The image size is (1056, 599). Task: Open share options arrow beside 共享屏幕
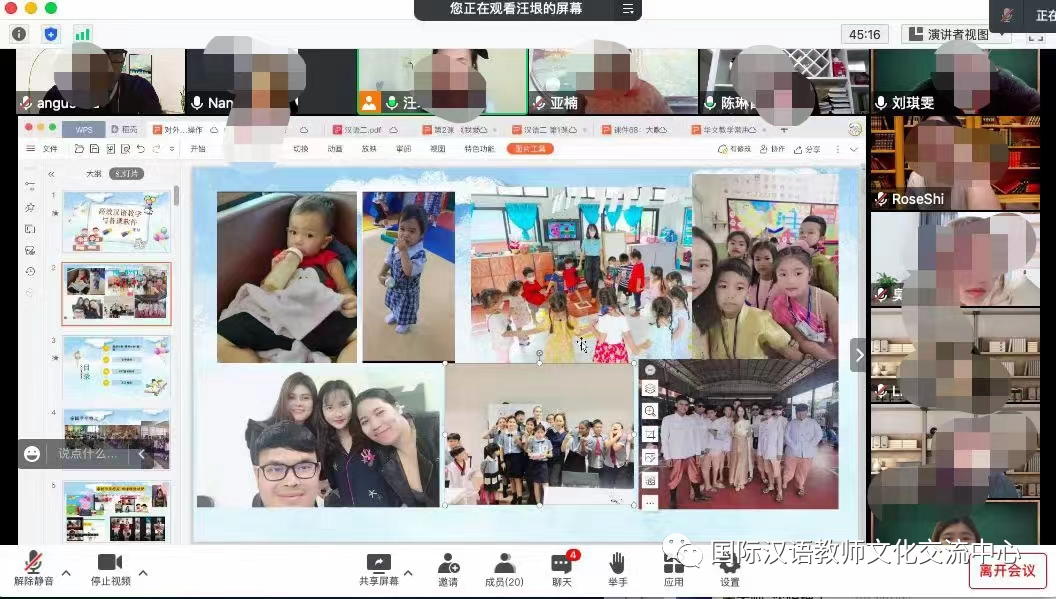coord(408,573)
